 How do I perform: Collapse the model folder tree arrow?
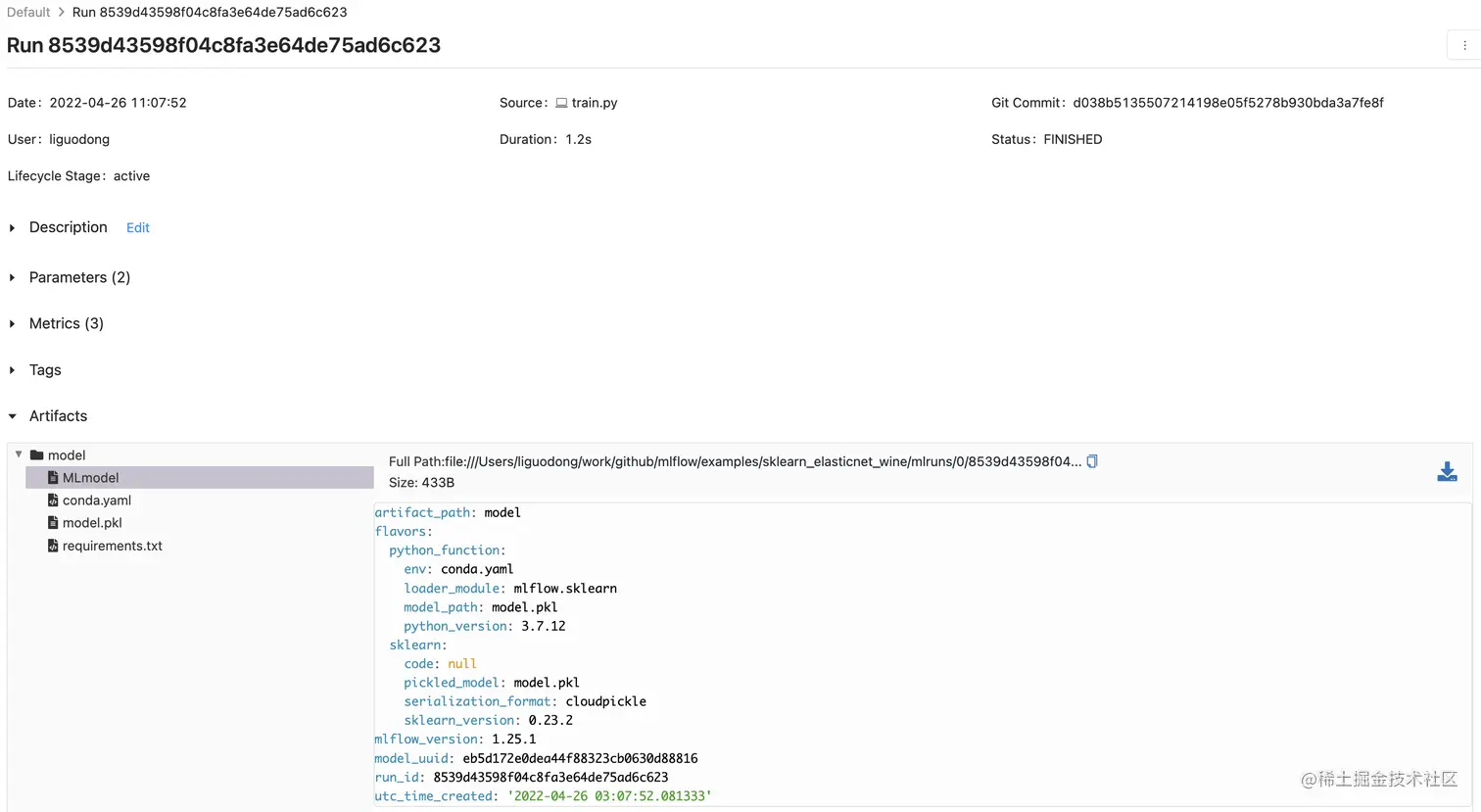19,454
